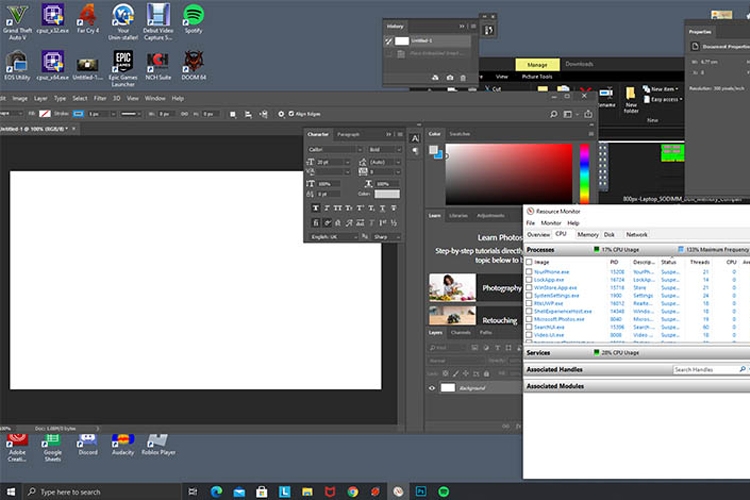Delete history state with the trash icon
This screenshot has height=500, width=750.
pyautogui.click(x=465, y=77)
